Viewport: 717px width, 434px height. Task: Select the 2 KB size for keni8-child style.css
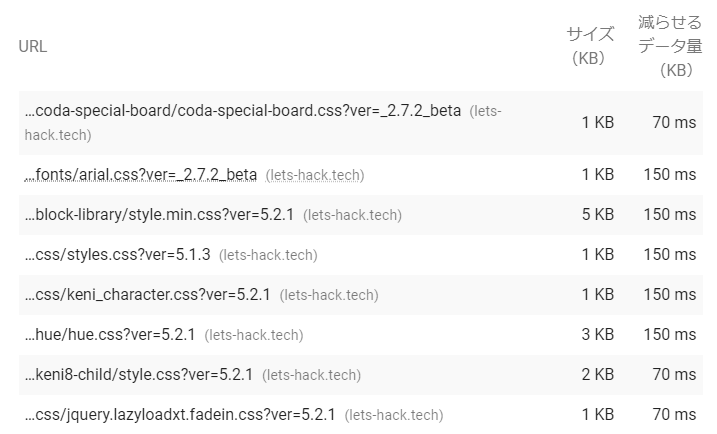pyautogui.click(x=598, y=375)
